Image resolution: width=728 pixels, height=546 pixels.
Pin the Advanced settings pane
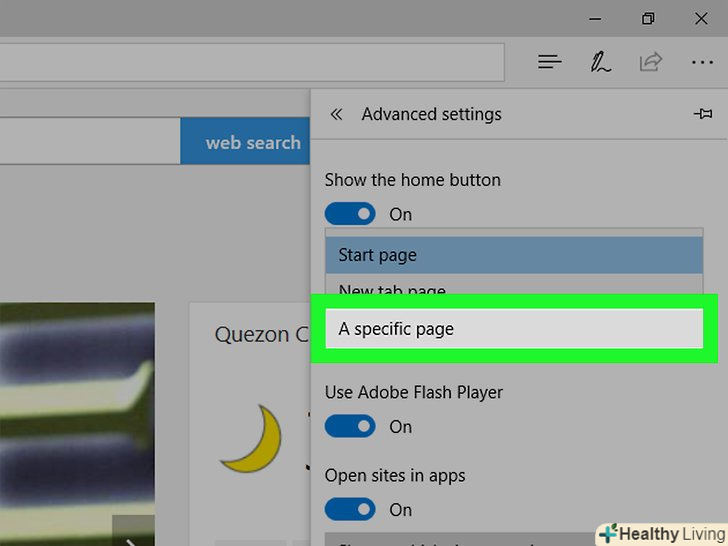pyautogui.click(x=703, y=114)
